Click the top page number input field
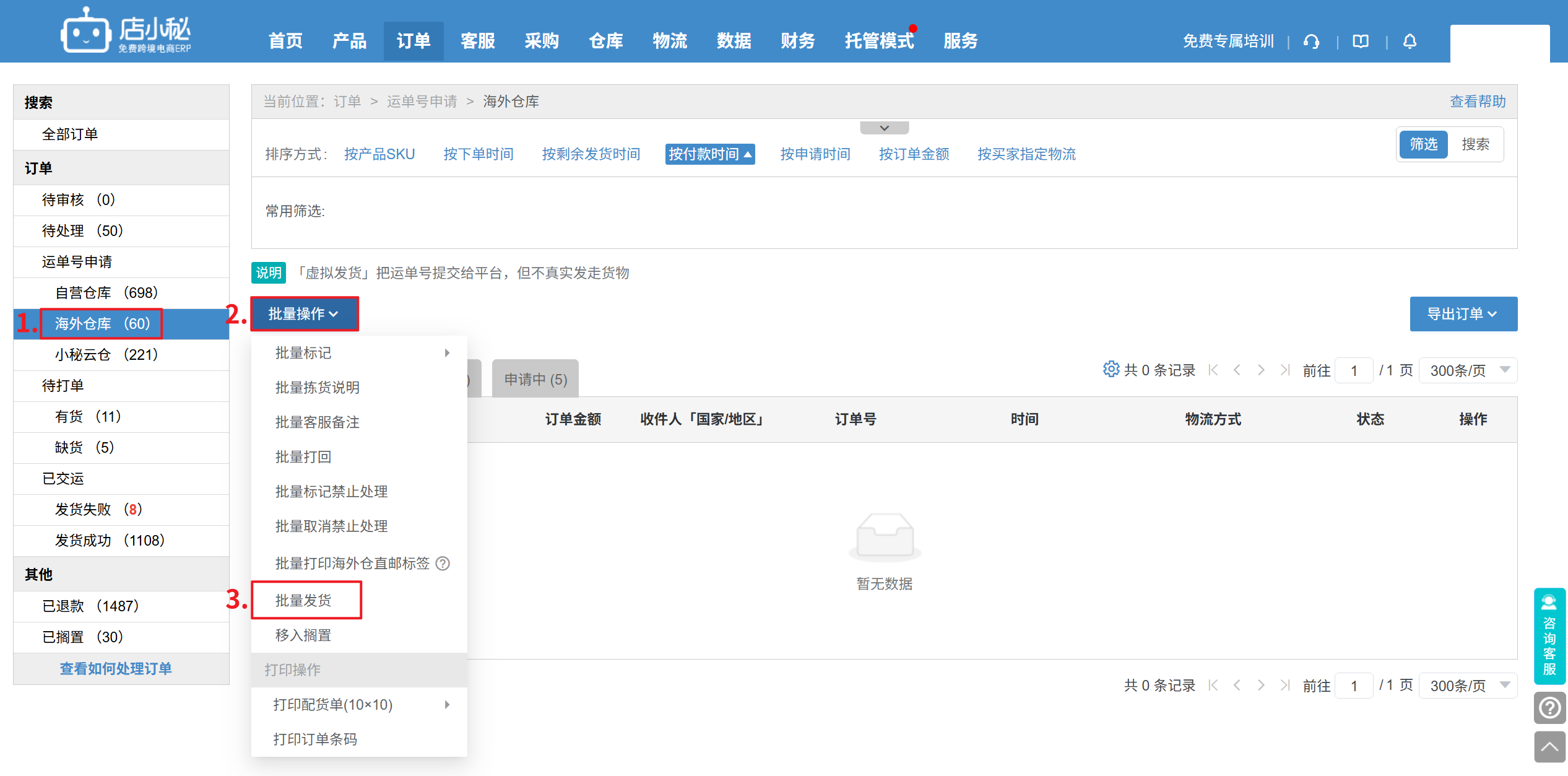 point(1354,370)
